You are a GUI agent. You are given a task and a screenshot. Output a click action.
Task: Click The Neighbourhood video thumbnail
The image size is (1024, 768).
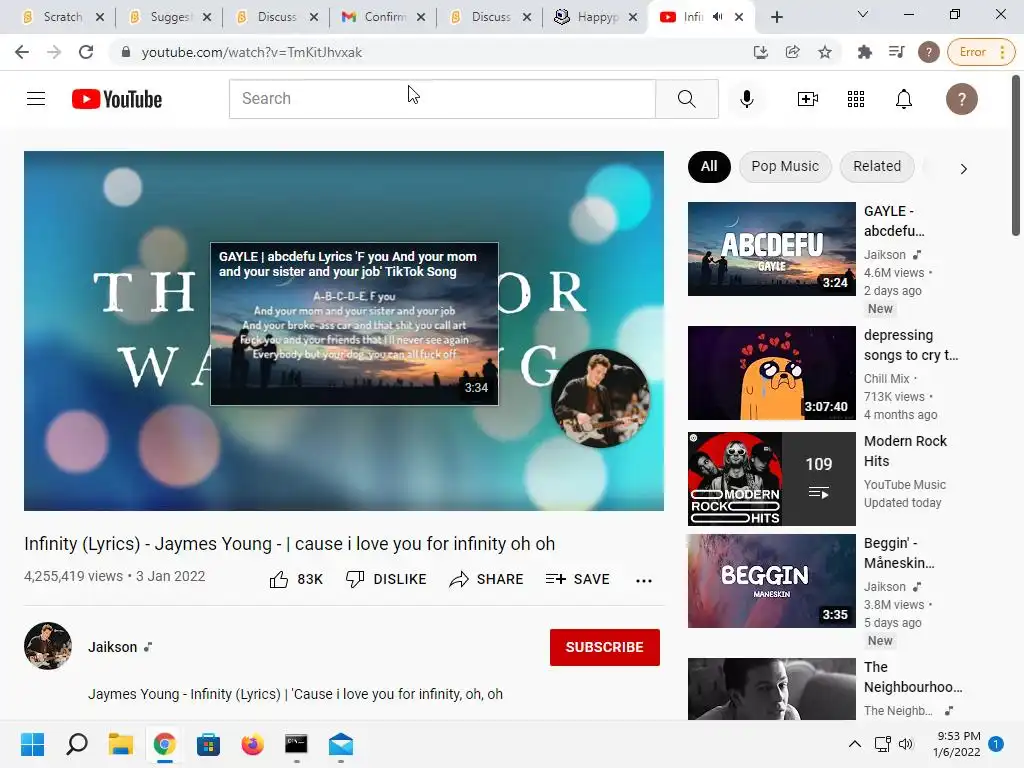771,689
